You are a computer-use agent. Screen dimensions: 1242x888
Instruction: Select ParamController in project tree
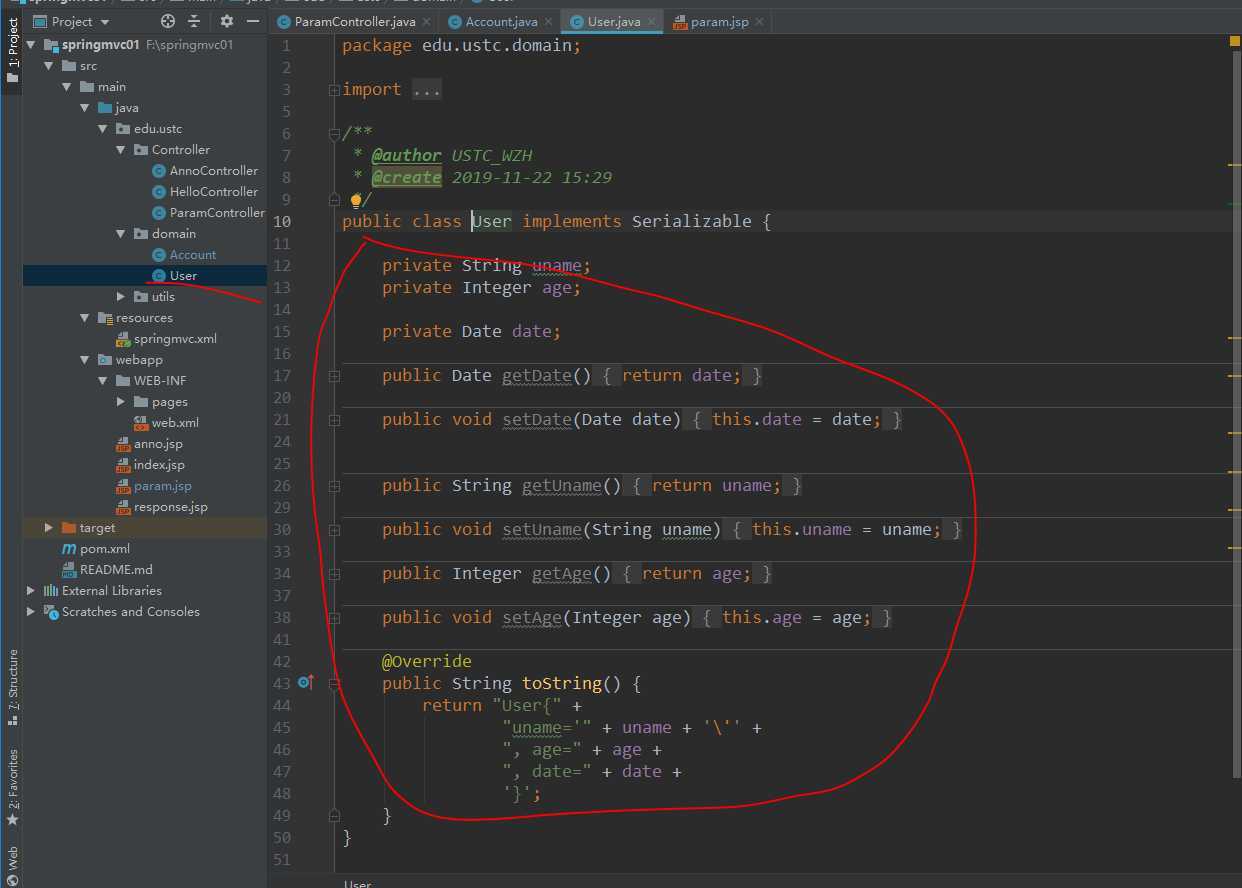click(217, 213)
